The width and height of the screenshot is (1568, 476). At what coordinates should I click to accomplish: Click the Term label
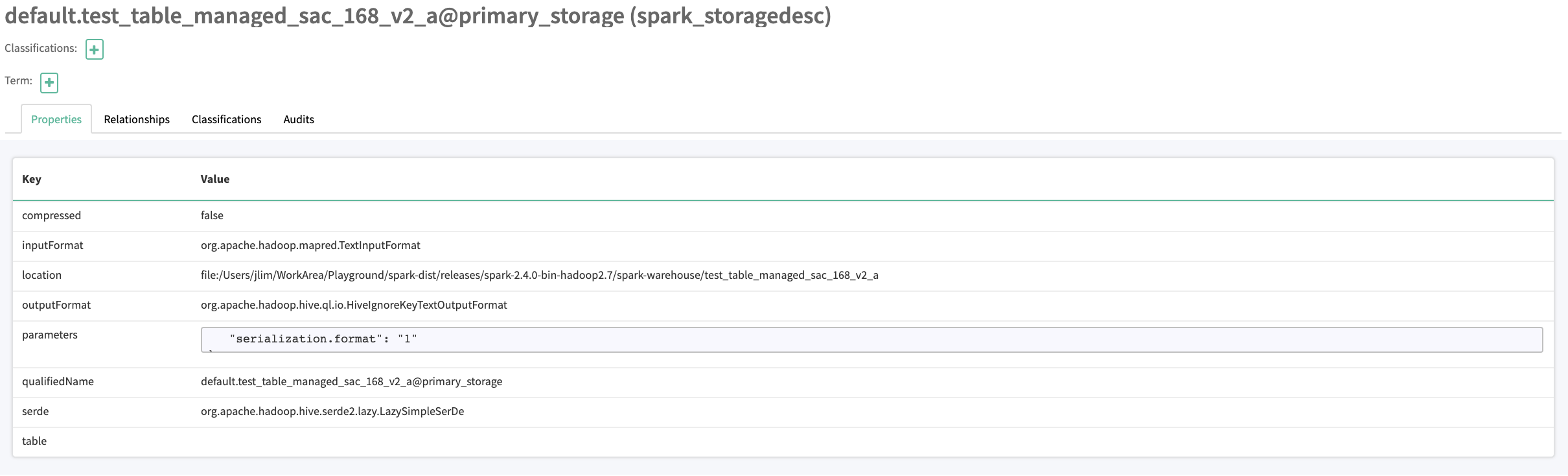[x=17, y=80]
